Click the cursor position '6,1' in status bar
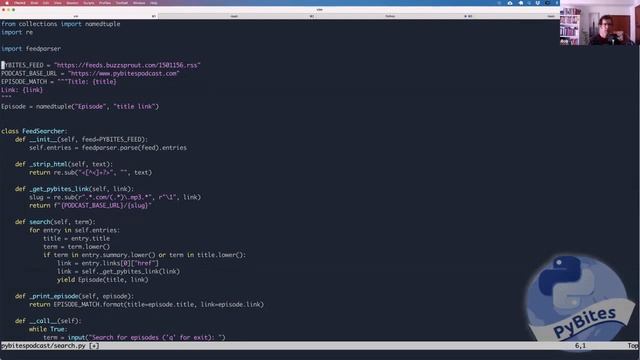640x360 pixels. tap(580, 346)
